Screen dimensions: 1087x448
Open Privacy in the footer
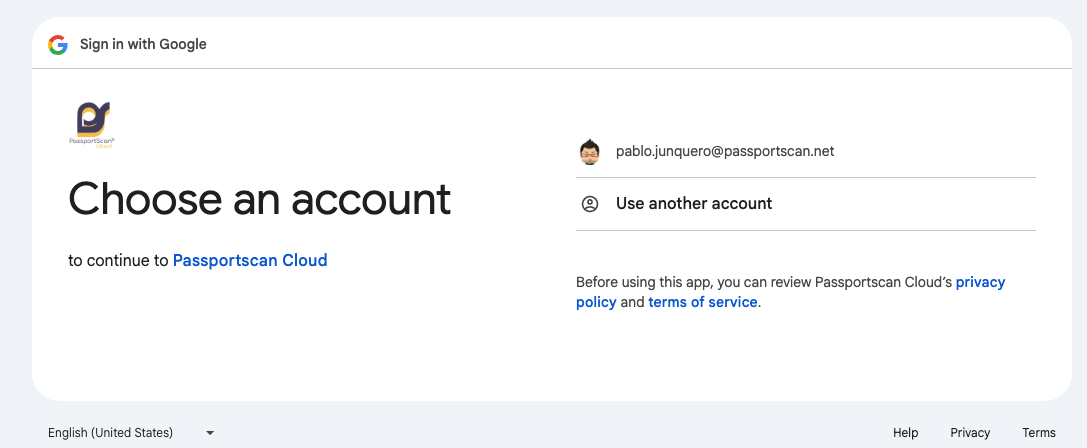coord(970,433)
